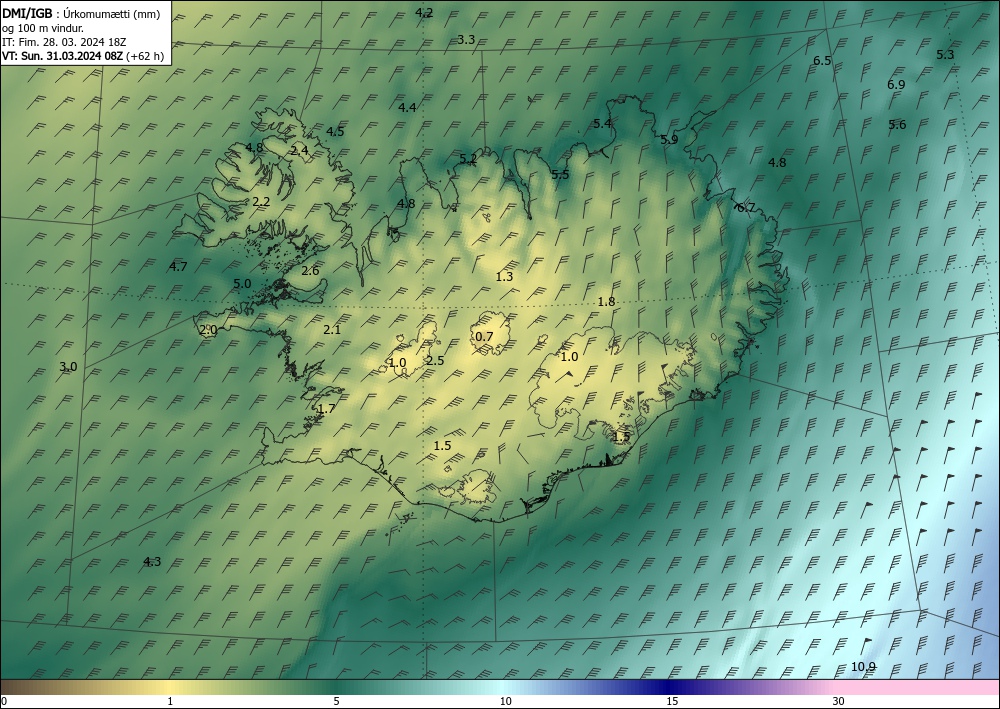Click the color scale tick label 15

tap(672, 701)
